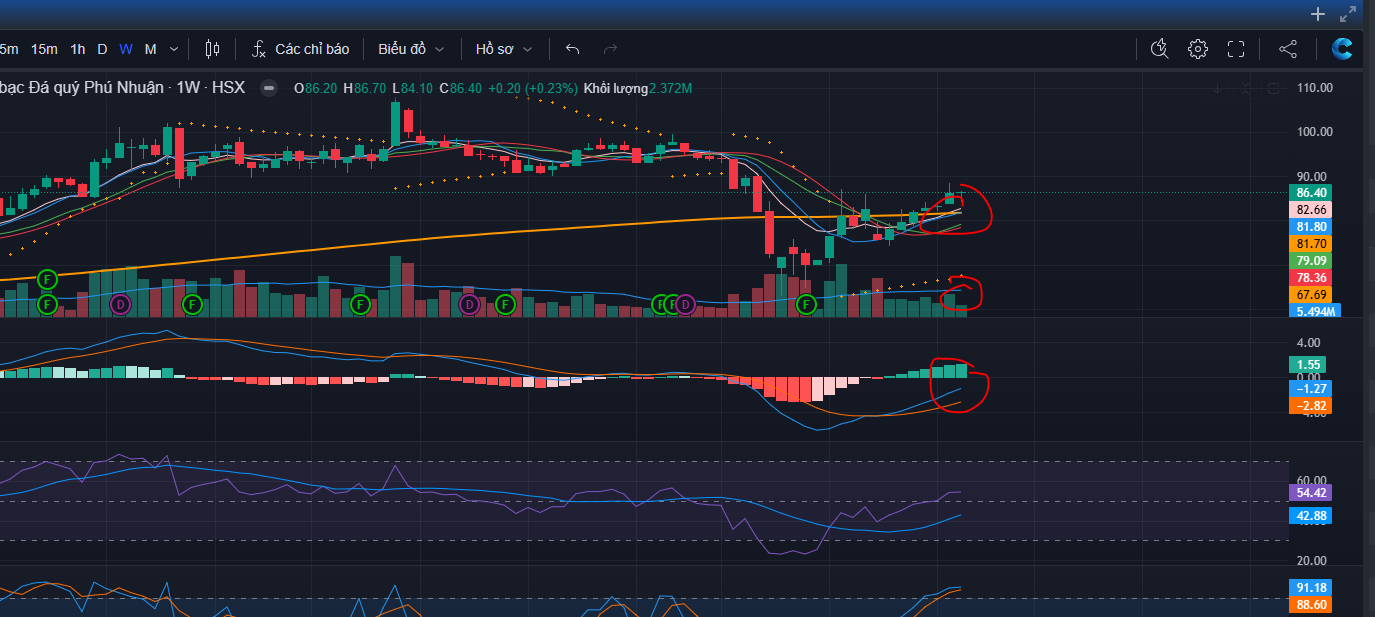Click the 100.00 price scale value

(1314, 132)
